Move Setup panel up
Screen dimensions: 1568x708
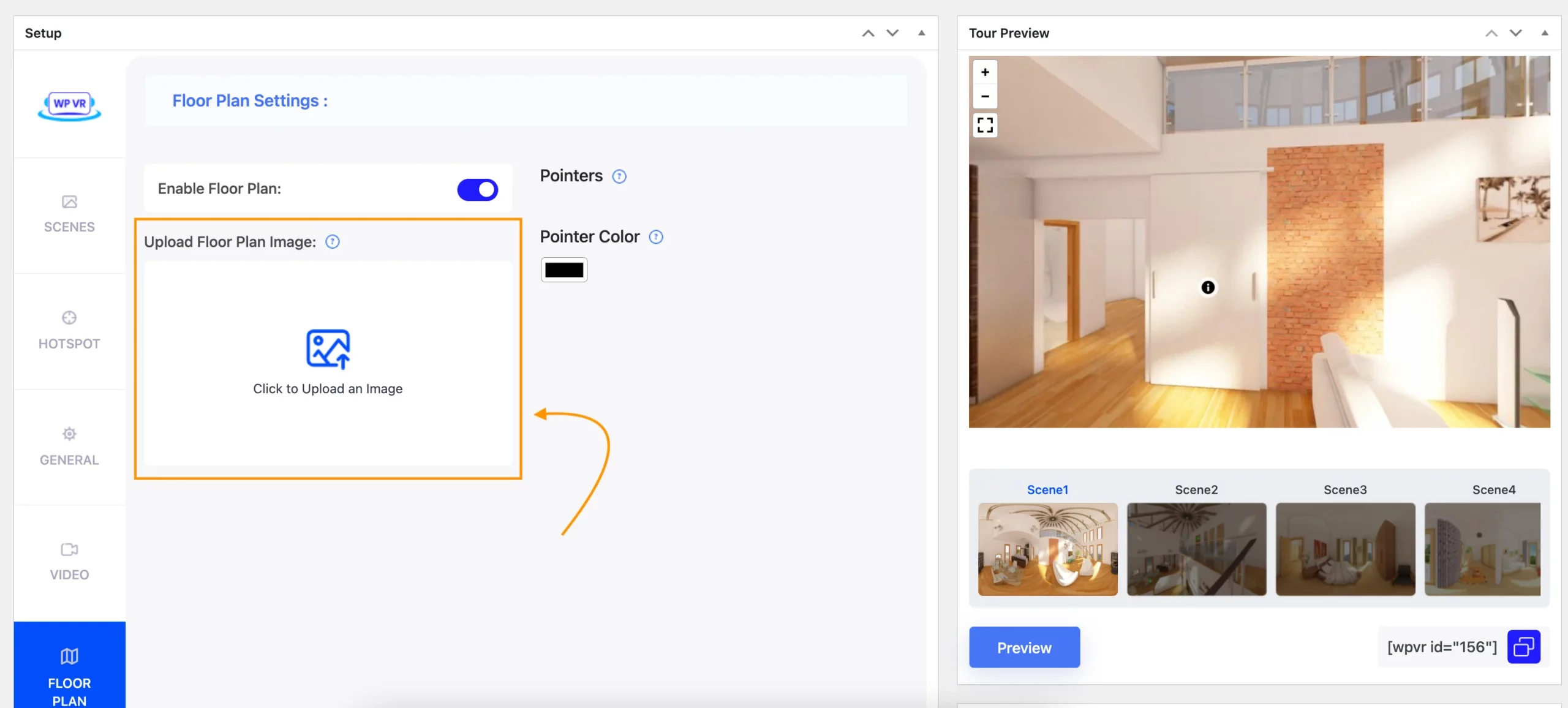click(868, 33)
